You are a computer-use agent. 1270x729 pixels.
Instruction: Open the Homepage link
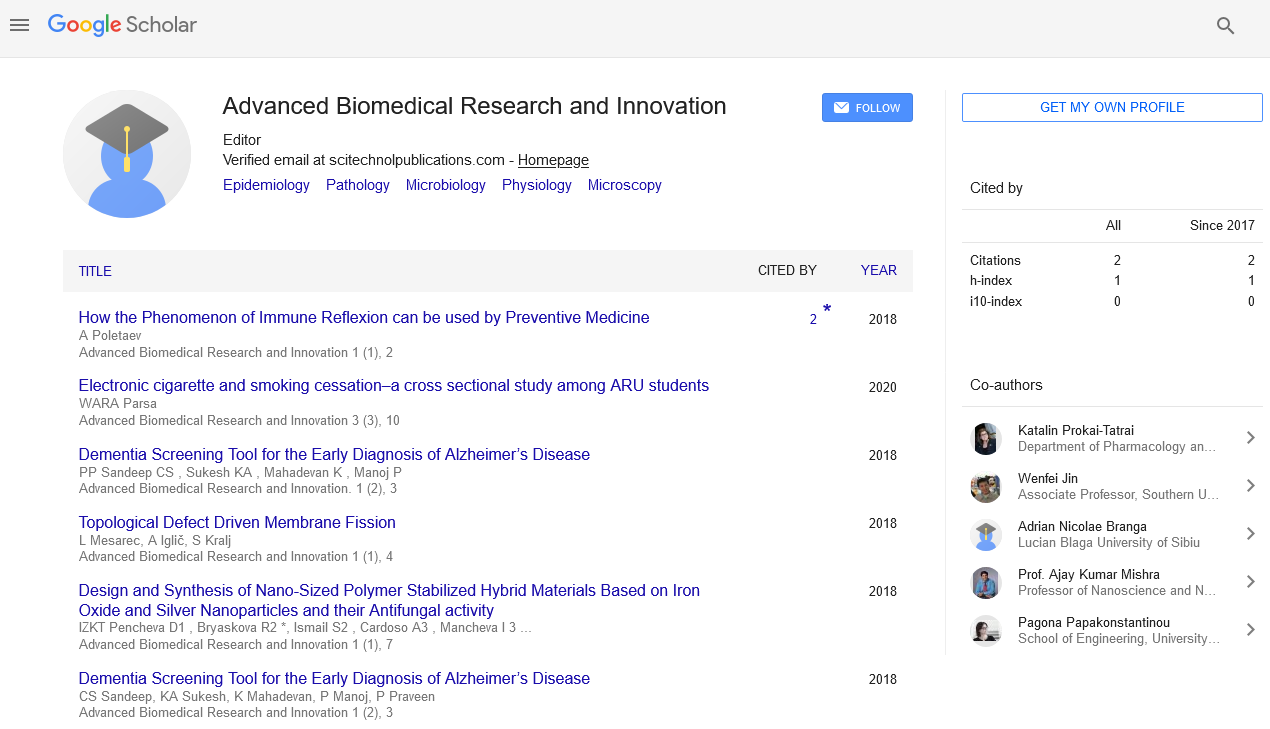coord(553,160)
